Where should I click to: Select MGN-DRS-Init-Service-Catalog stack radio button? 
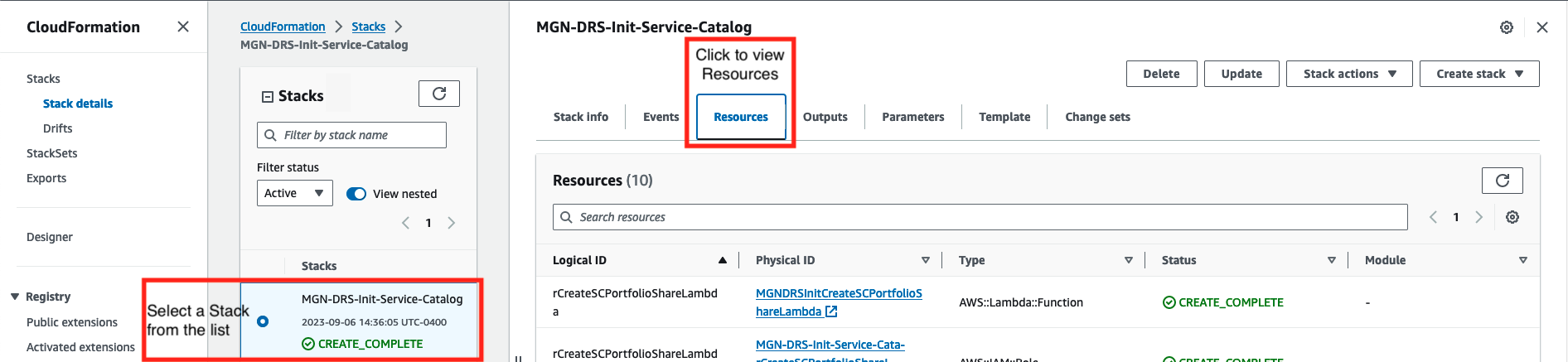(263, 321)
